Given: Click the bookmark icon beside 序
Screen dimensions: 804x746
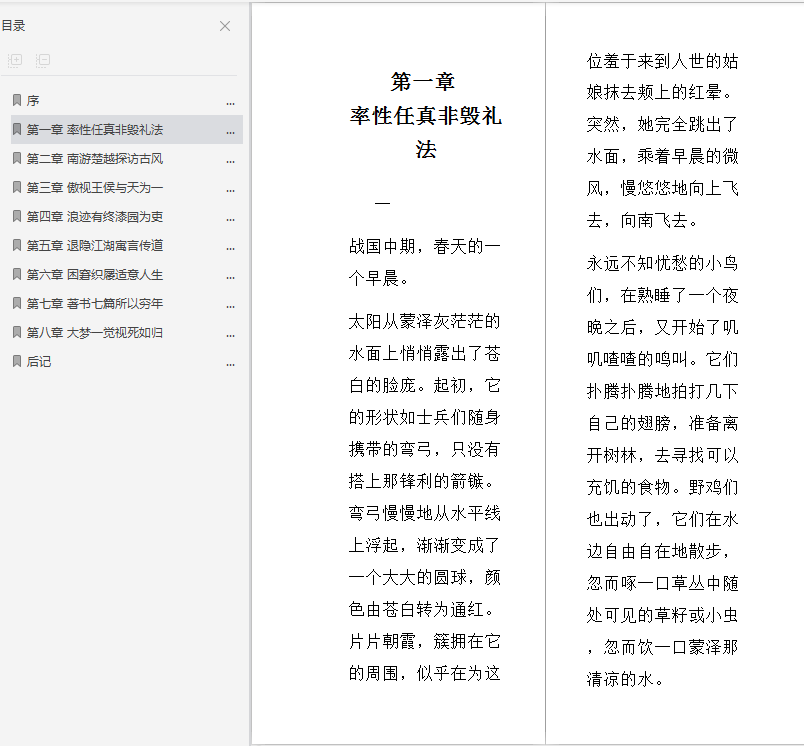Looking at the screenshot, I should 17,100.
